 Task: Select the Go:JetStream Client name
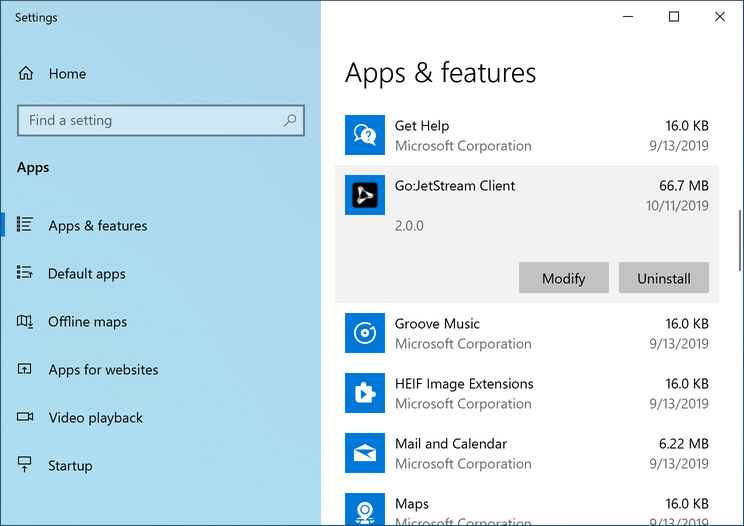click(x=455, y=185)
